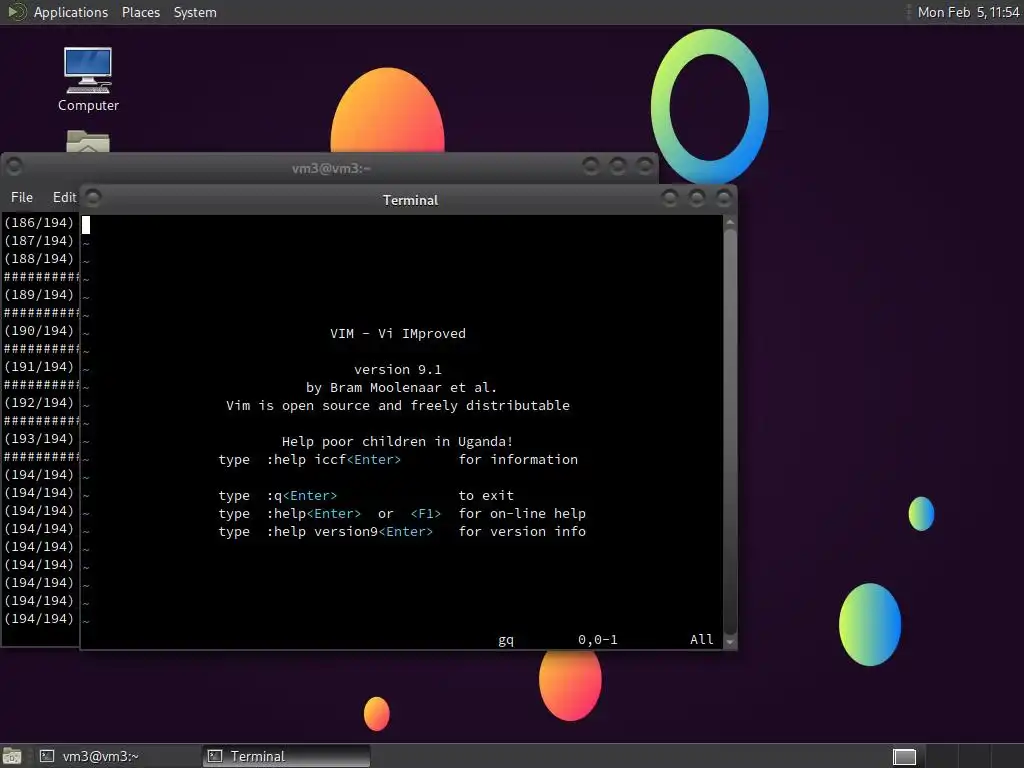Click the 'All' scroll indicator in Vim
Screen dimensions: 1024x768
pyautogui.click(x=702, y=640)
